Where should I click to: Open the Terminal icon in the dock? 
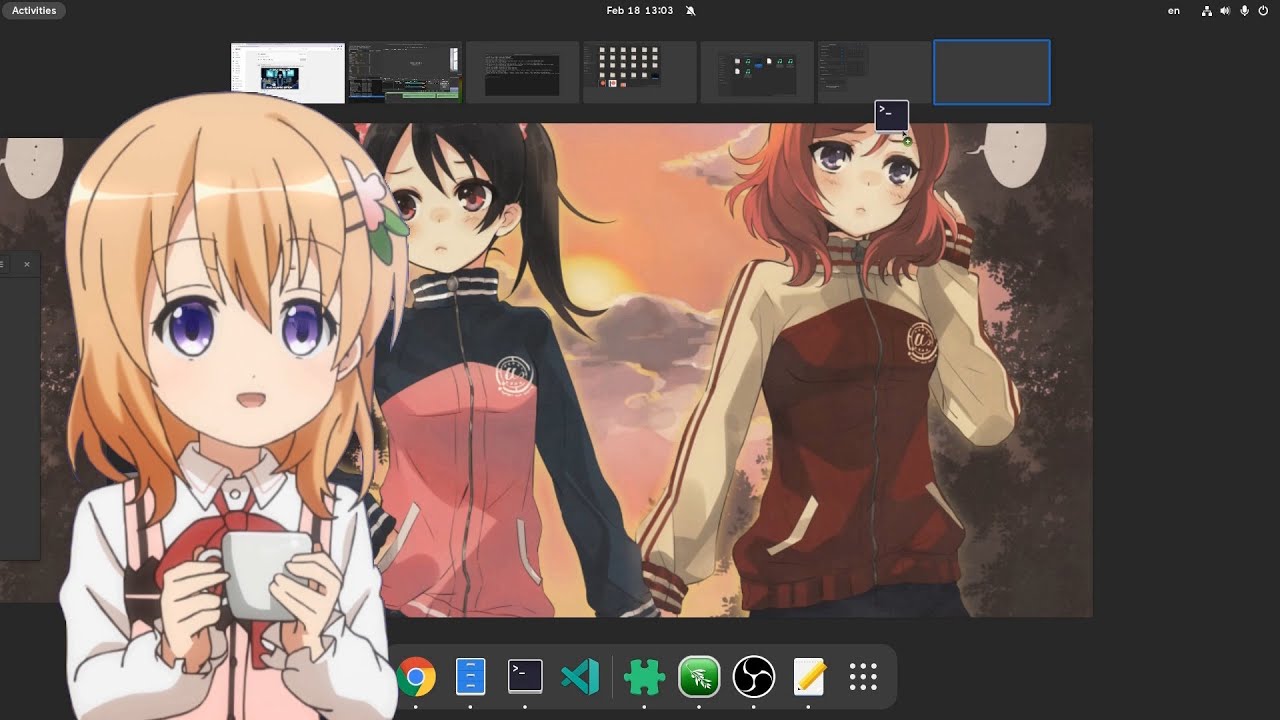point(525,676)
